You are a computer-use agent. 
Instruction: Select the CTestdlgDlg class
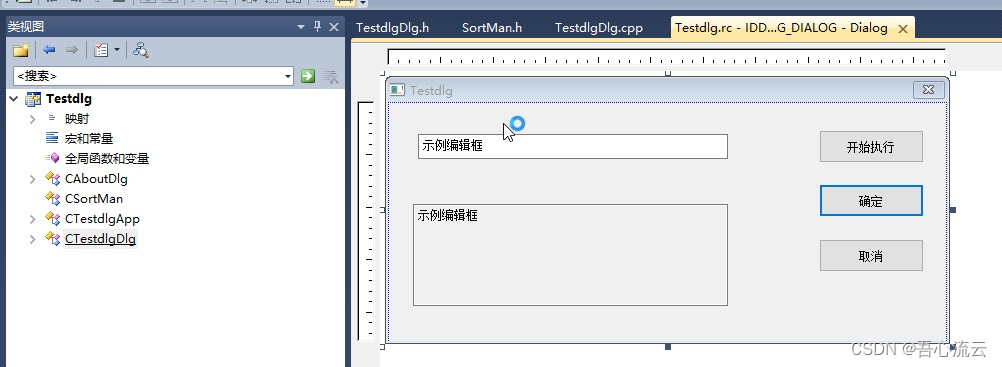100,238
